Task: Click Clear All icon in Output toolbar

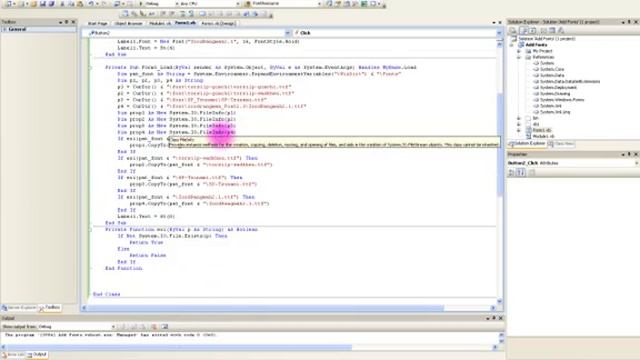Action: (154, 327)
